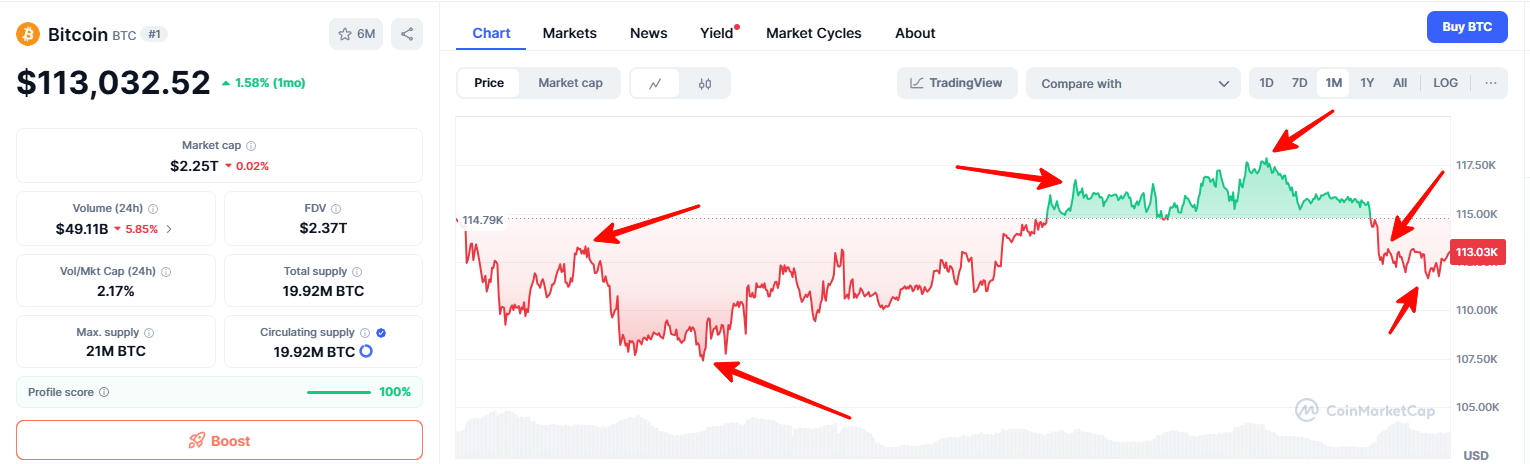Click the Circulating supply verified badge
This screenshot has width=1530, height=464.
point(381,333)
